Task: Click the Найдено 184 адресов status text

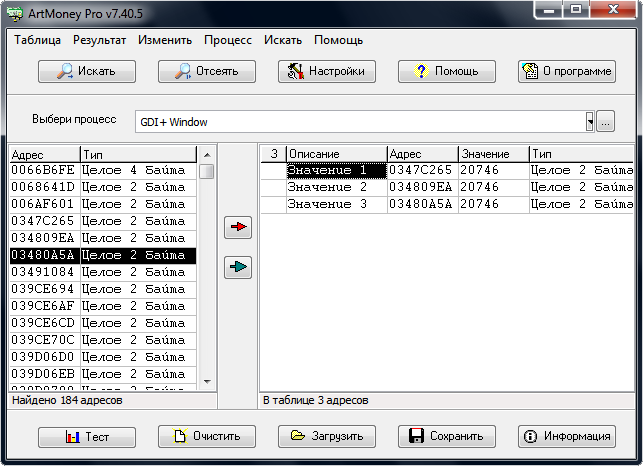Action: point(67,400)
